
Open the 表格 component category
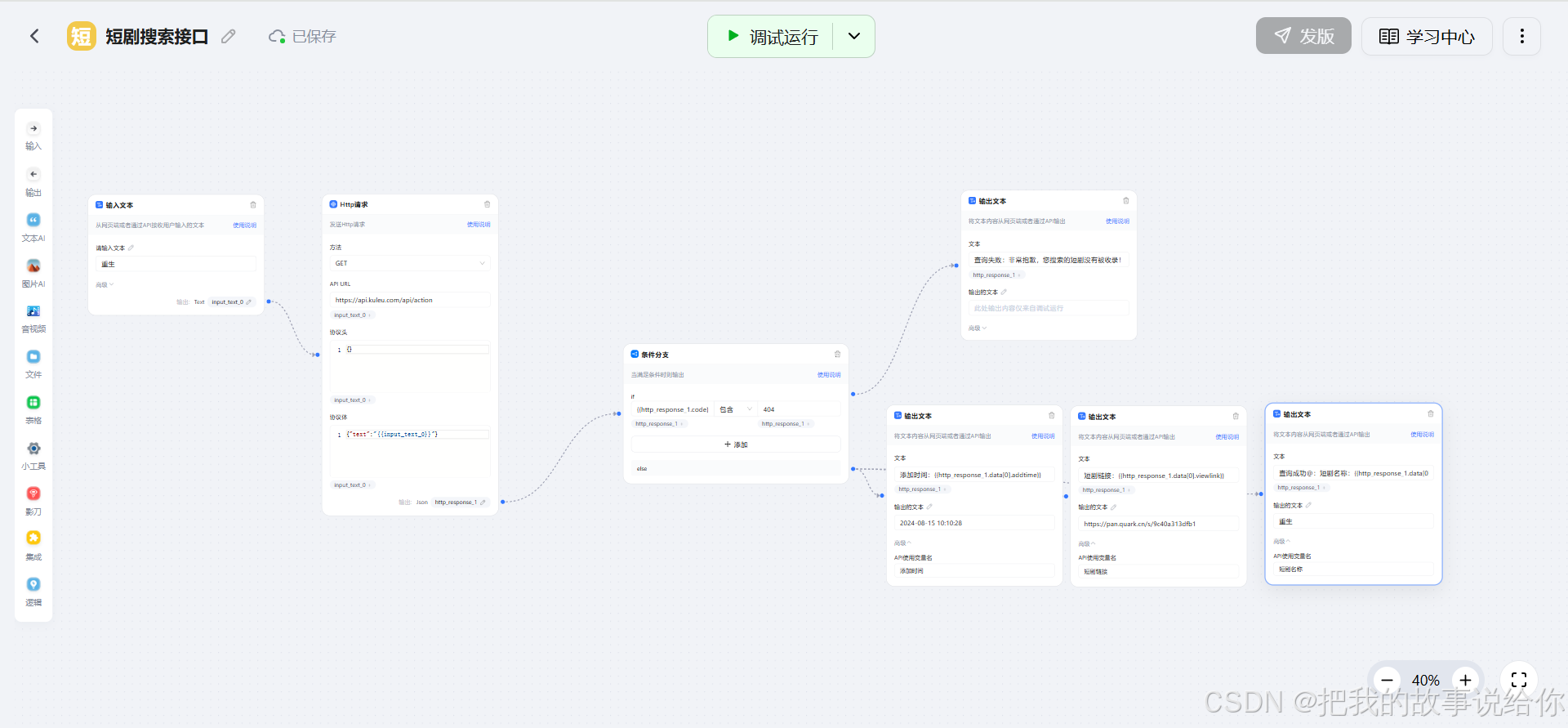(33, 410)
